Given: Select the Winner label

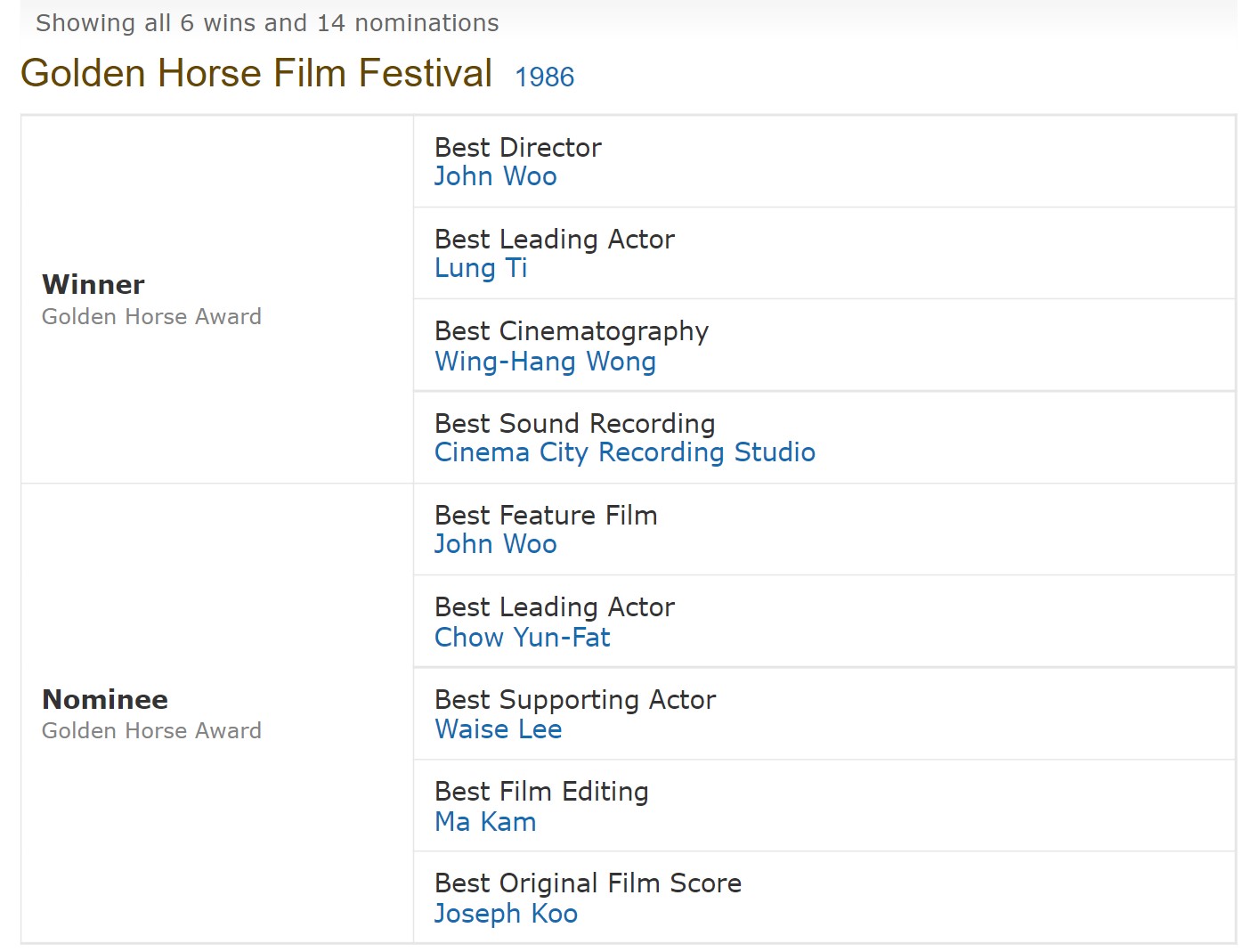Looking at the screenshot, I should pyautogui.click(x=93, y=284).
